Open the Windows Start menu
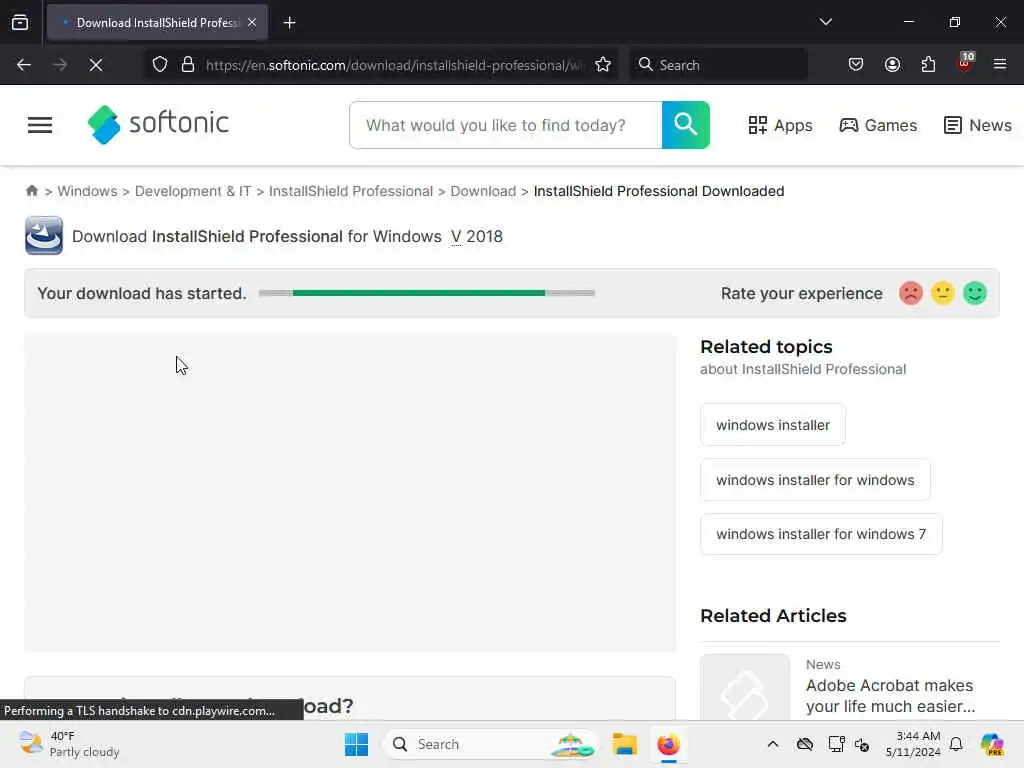The width and height of the screenshot is (1024, 768). 357,744
